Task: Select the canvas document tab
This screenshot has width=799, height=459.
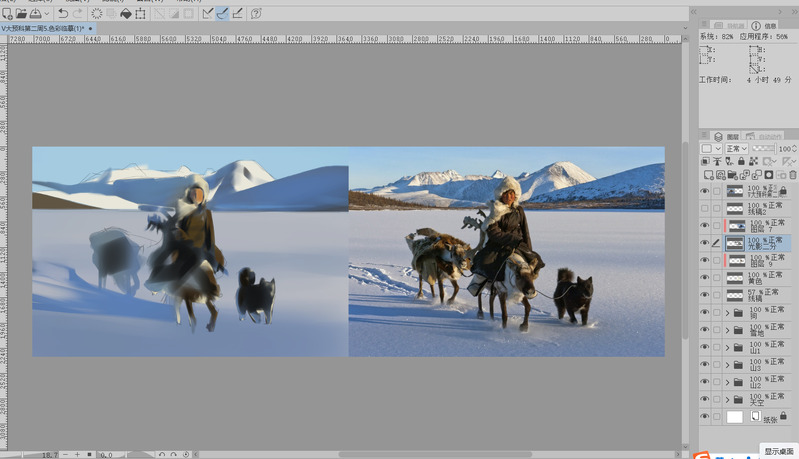Action: [x=47, y=29]
